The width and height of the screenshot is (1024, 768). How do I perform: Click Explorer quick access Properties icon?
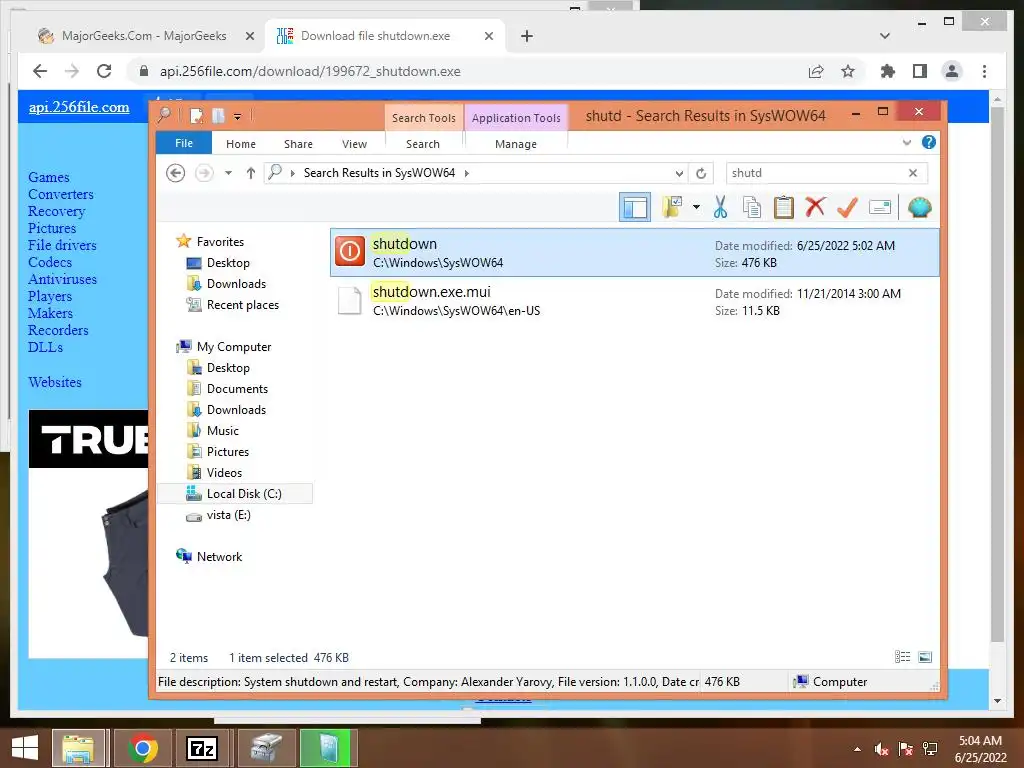point(196,116)
